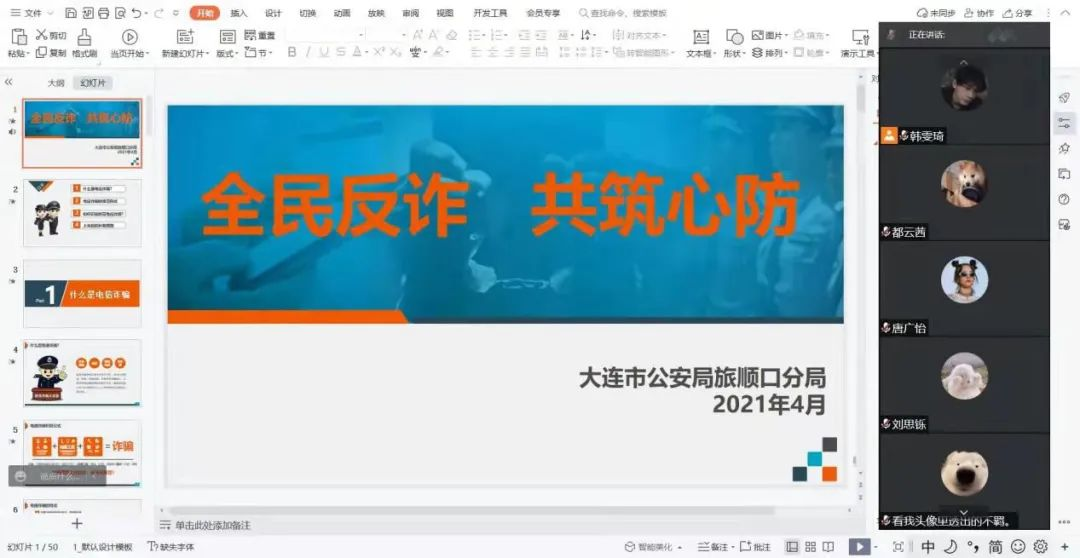1080x558 pixels.
Task: Switch to slide sorter grid view
Action: tap(810, 547)
